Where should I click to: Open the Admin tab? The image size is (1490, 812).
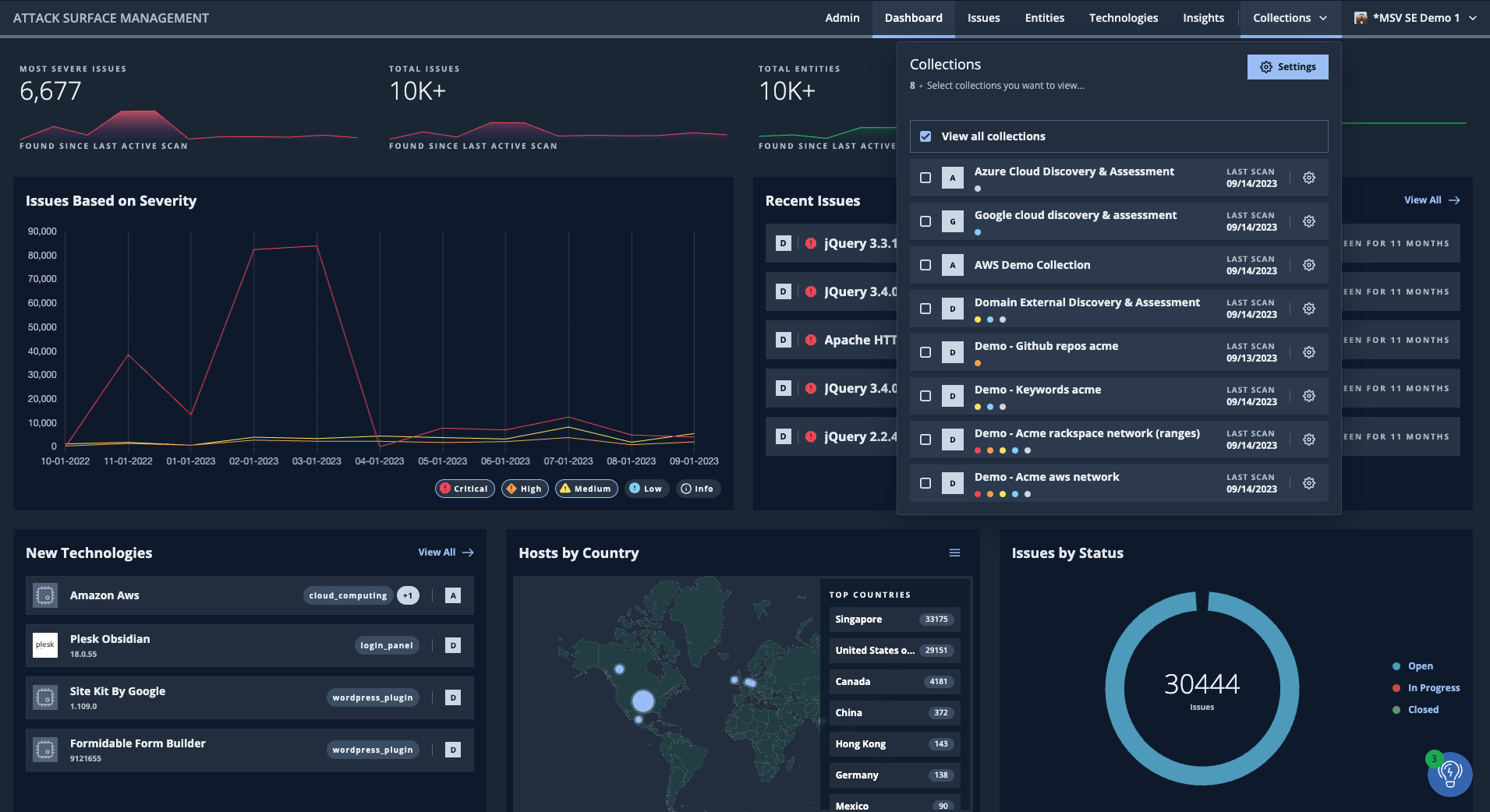842,18
